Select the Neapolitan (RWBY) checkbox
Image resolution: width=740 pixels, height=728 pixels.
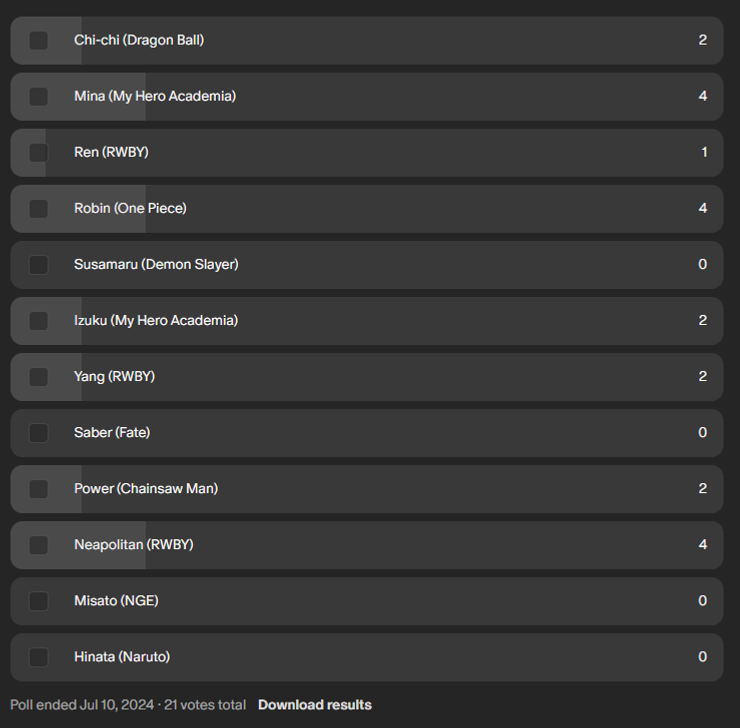[x=38, y=545]
